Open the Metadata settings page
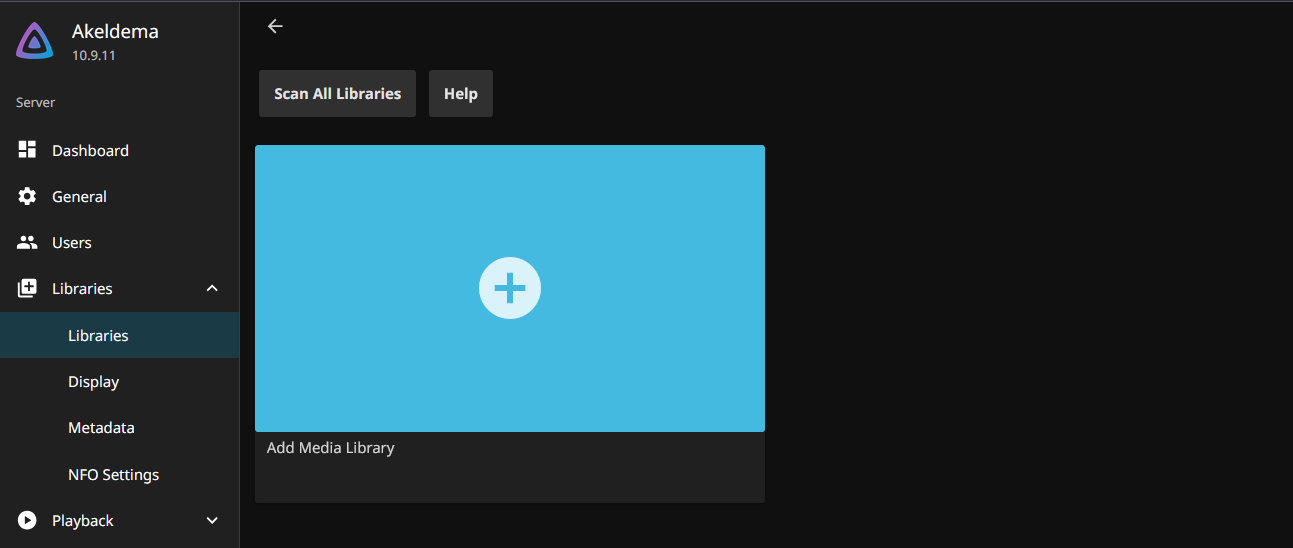Screen dimensions: 1293x548 tap(101, 427)
